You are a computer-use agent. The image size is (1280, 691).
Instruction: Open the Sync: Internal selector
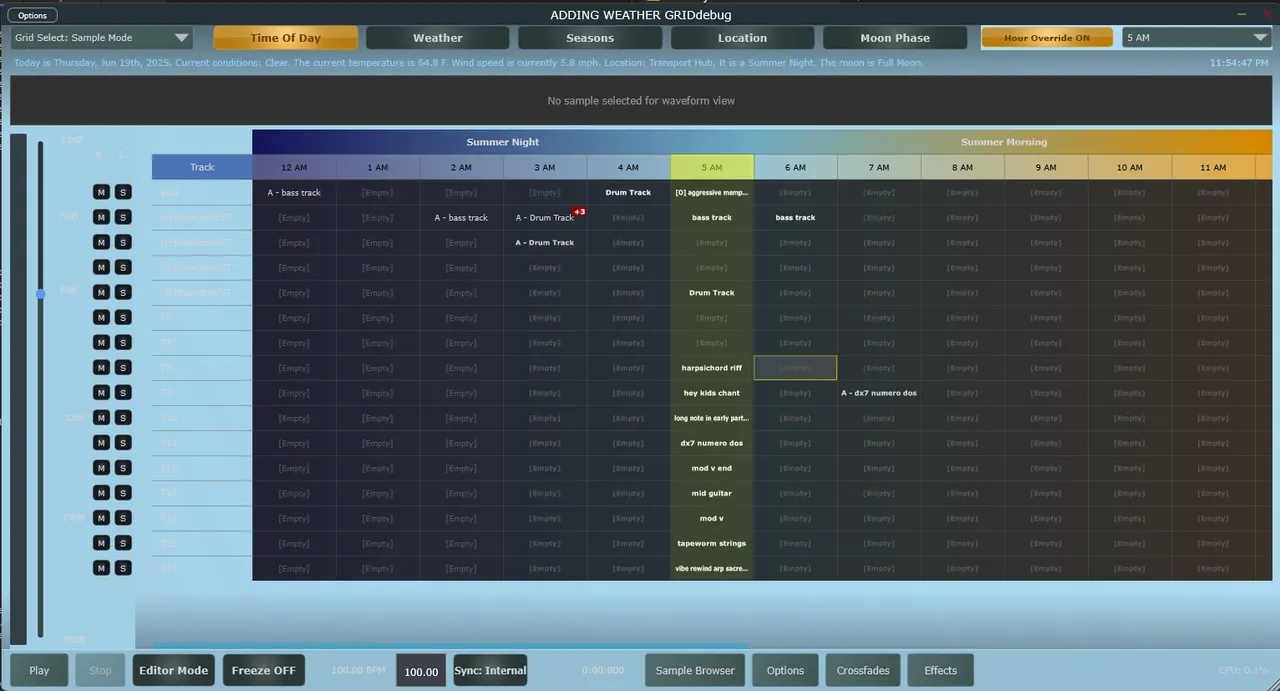click(490, 670)
